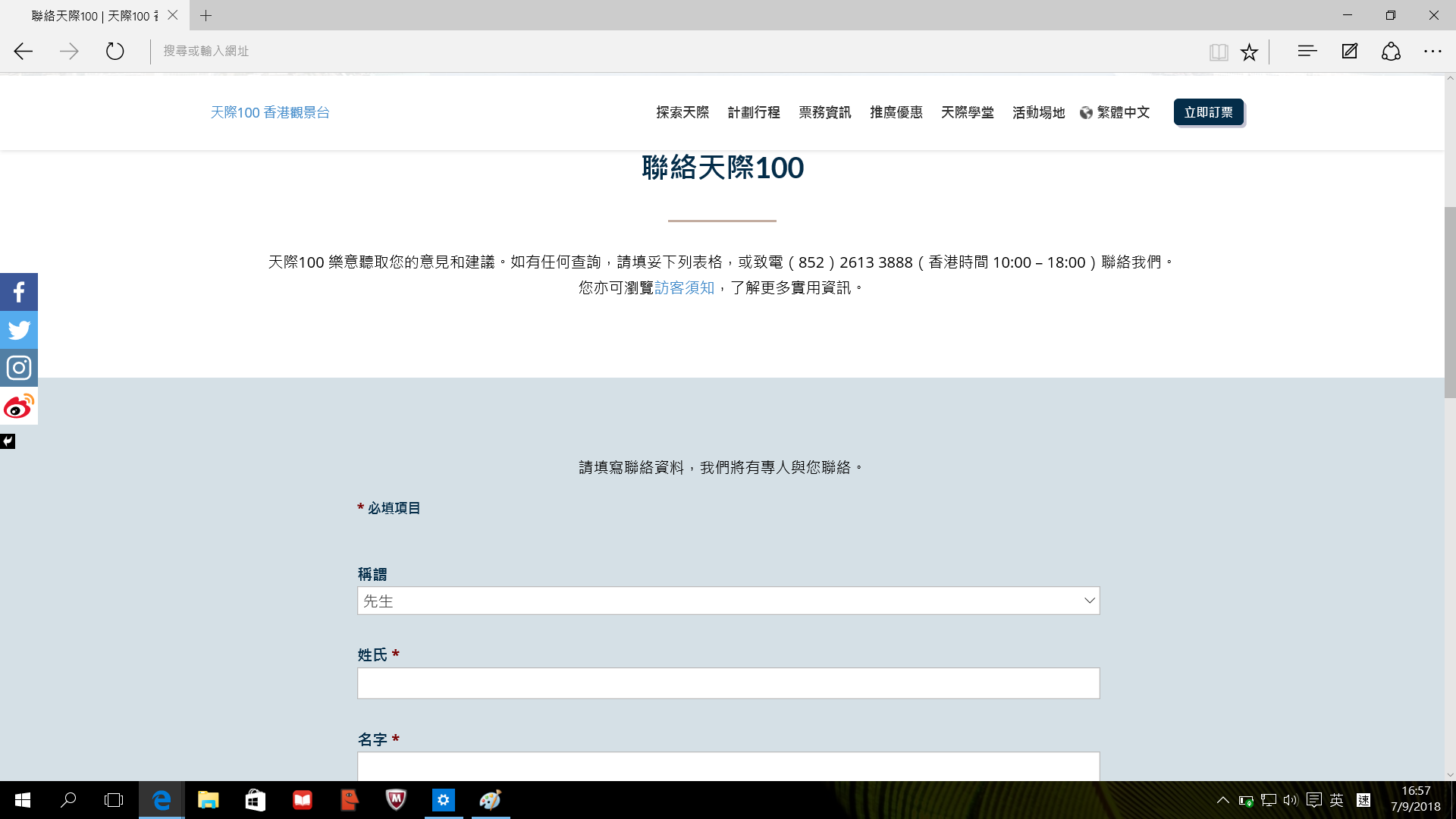Make a web note
1456x819 pixels.
click(x=1349, y=52)
